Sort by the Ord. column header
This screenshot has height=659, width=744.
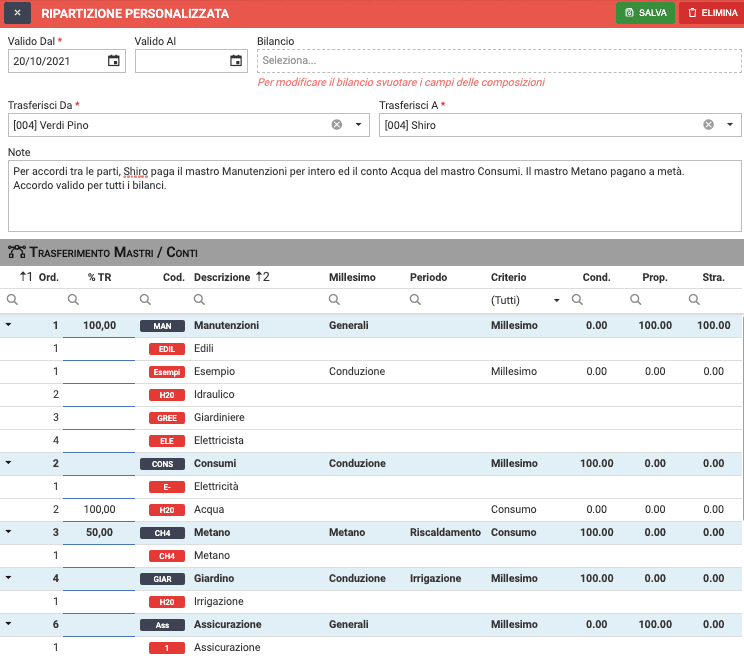48,277
